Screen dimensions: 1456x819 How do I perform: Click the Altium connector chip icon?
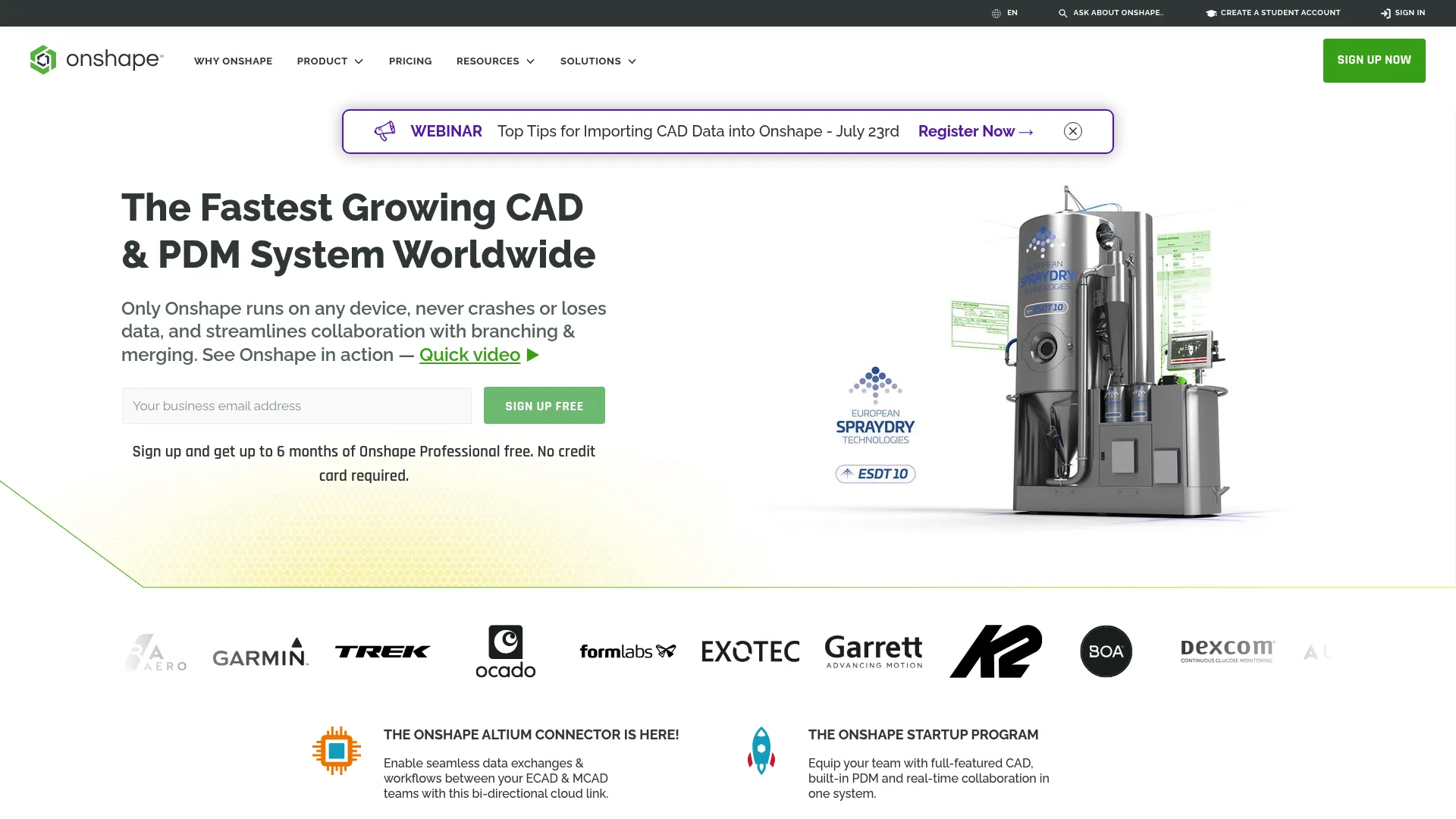(x=337, y=751)
